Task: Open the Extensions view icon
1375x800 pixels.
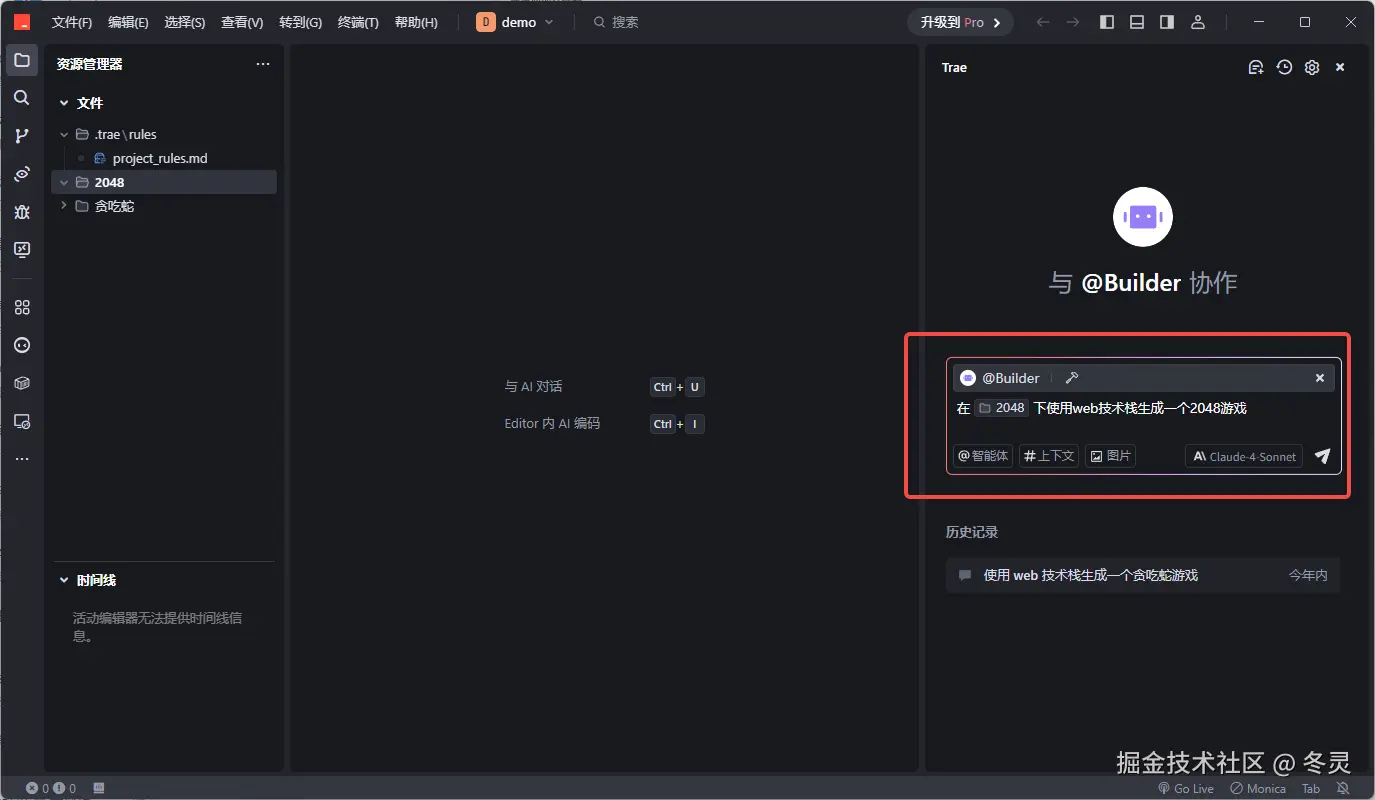Action: (22, 308)
